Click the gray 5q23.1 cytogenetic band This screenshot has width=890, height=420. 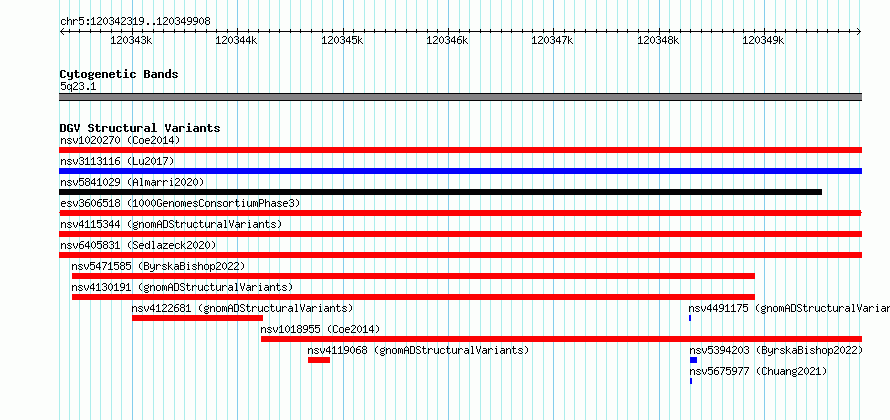[460, 97]
